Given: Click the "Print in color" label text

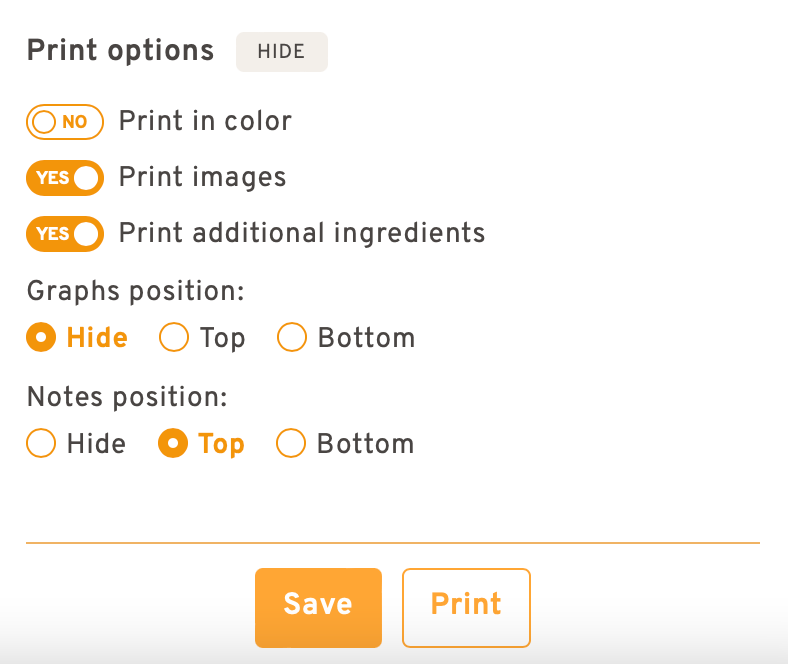Looking at the screenshot, I should pos(205,122).
